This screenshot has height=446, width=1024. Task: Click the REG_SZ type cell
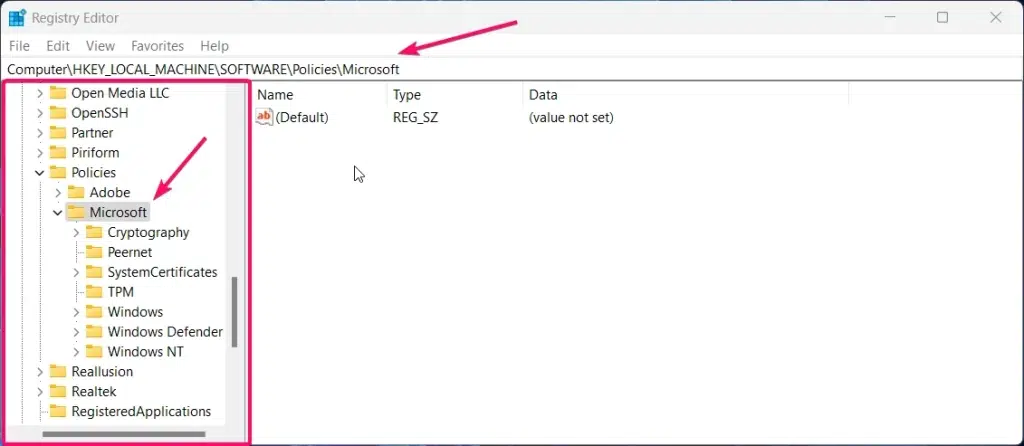[415, 118]
